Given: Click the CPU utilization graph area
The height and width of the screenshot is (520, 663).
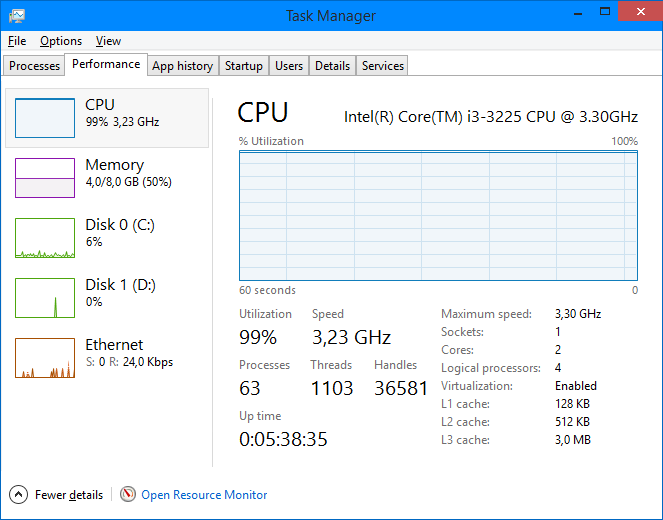Looking at the screenshot, I should pyautogui.click(x=438, y=215).
